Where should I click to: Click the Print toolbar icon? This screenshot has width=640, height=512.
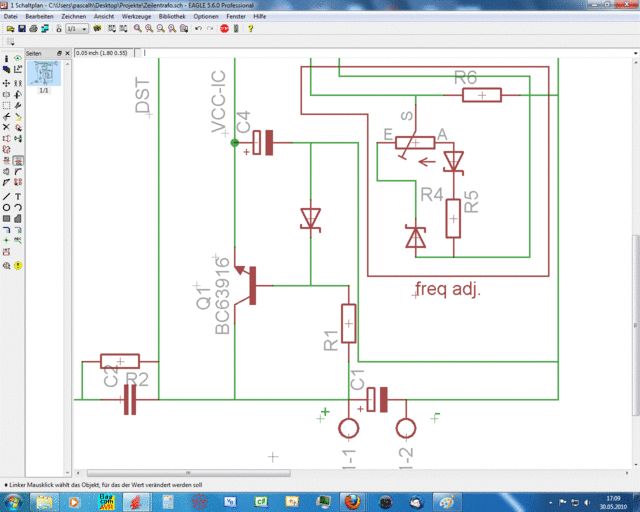pyautogui.click(x=33, y=29)
